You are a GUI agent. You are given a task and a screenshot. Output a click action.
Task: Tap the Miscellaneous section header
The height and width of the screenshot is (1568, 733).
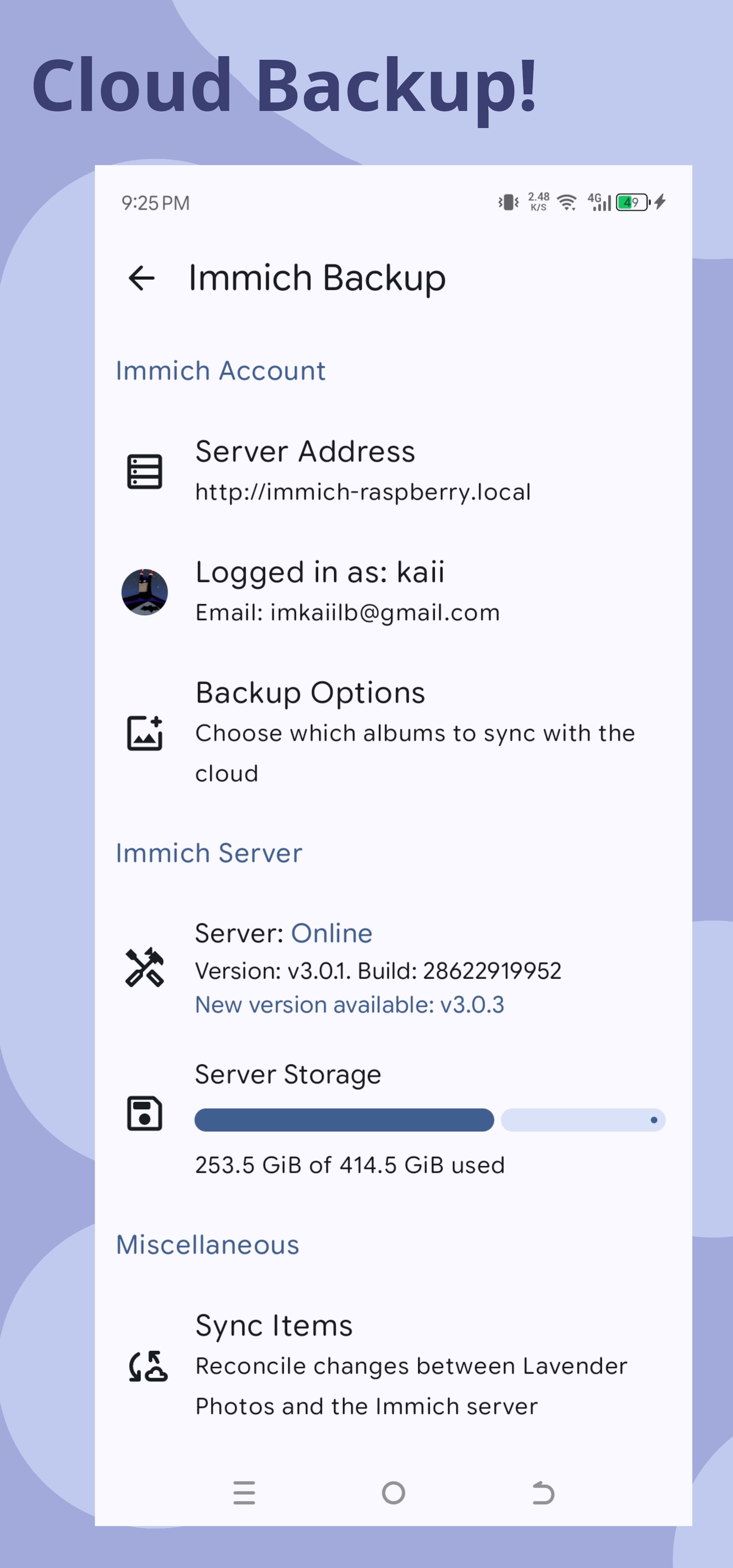[208, 1245]
